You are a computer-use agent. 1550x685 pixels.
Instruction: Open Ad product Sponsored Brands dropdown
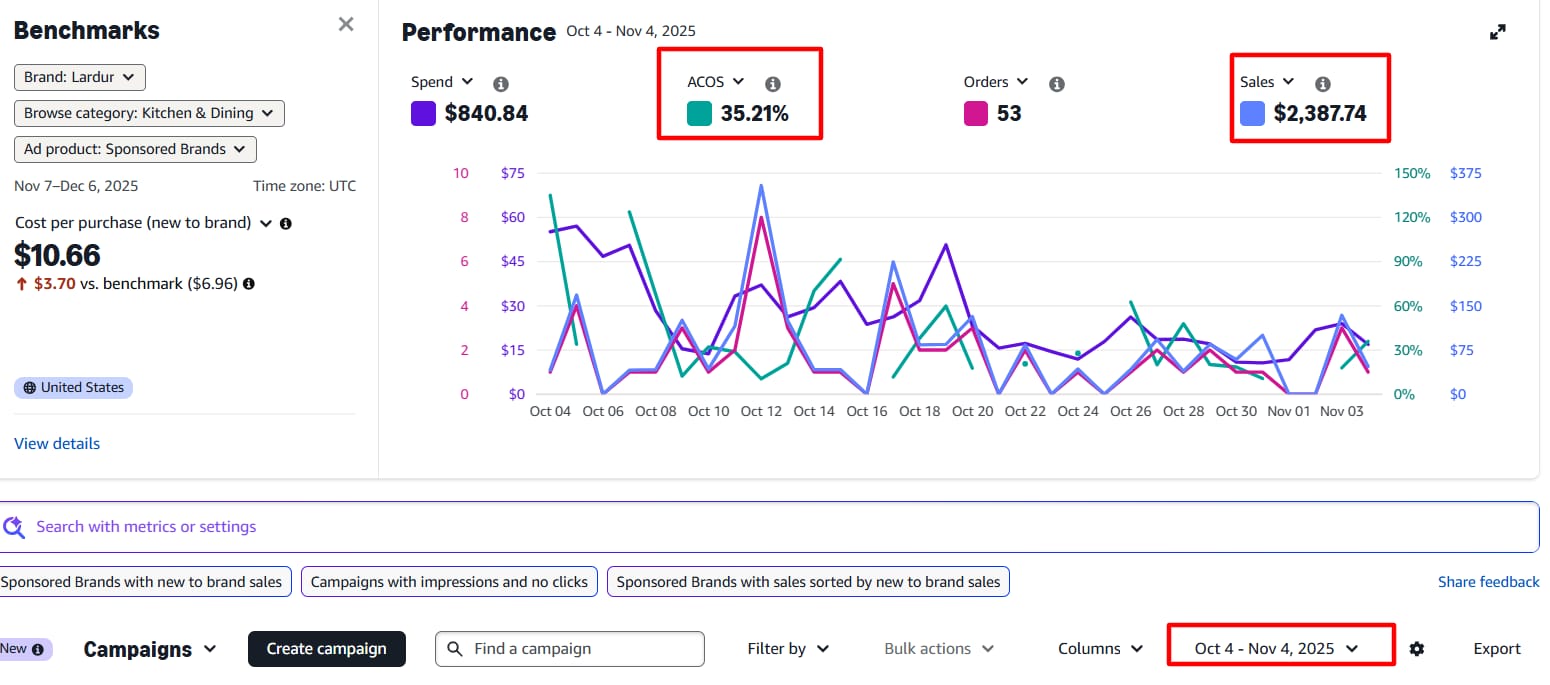[135, 149]
